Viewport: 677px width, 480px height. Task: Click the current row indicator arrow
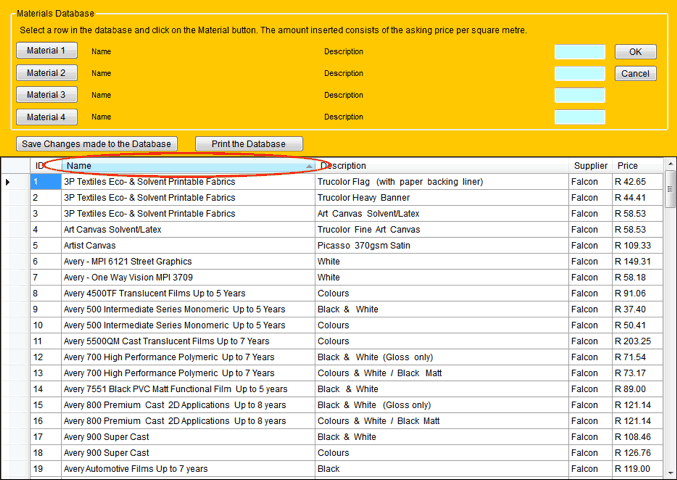coord(9,182)
